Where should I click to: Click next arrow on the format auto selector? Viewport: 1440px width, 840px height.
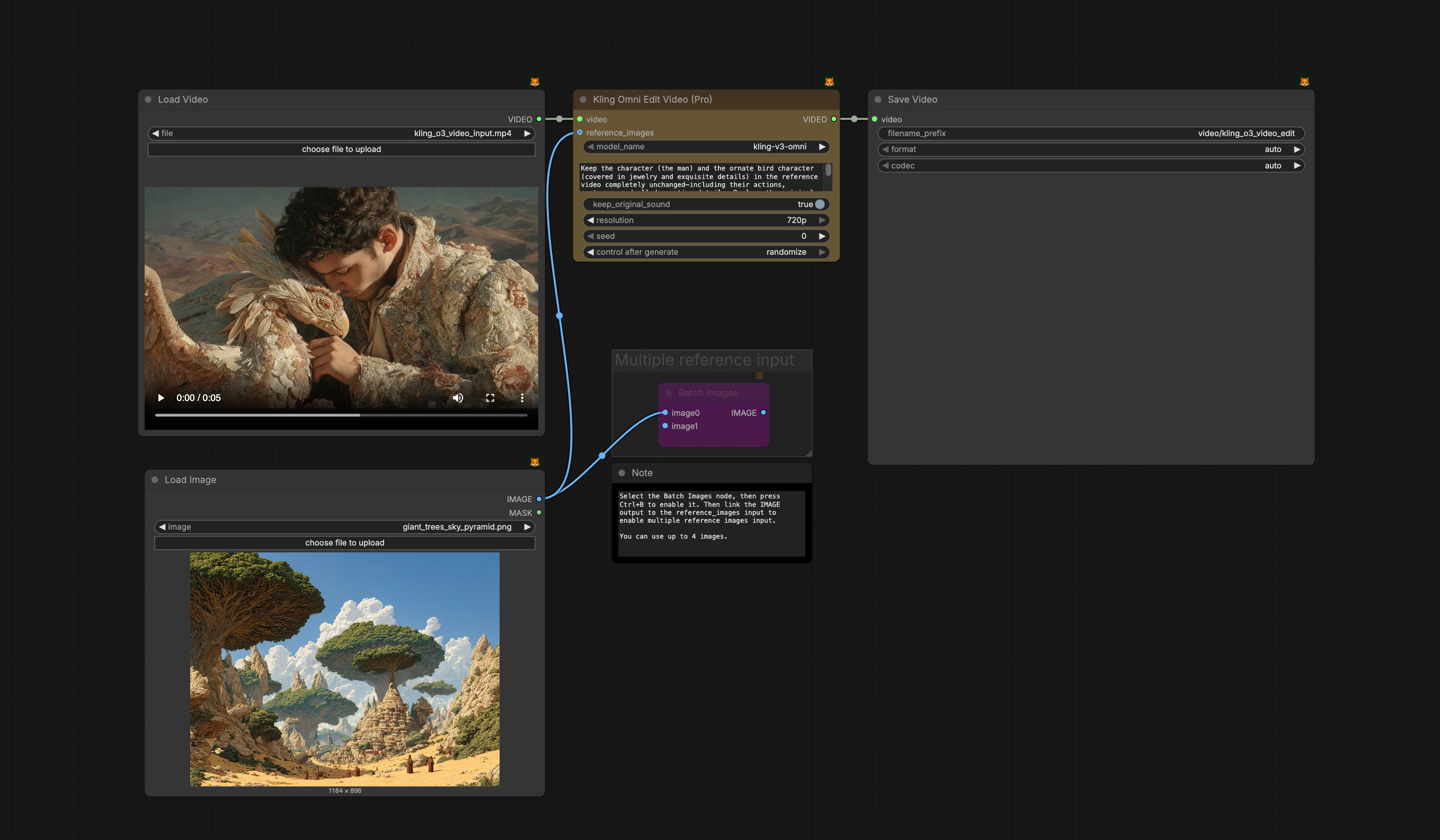tap(1296, 149)
